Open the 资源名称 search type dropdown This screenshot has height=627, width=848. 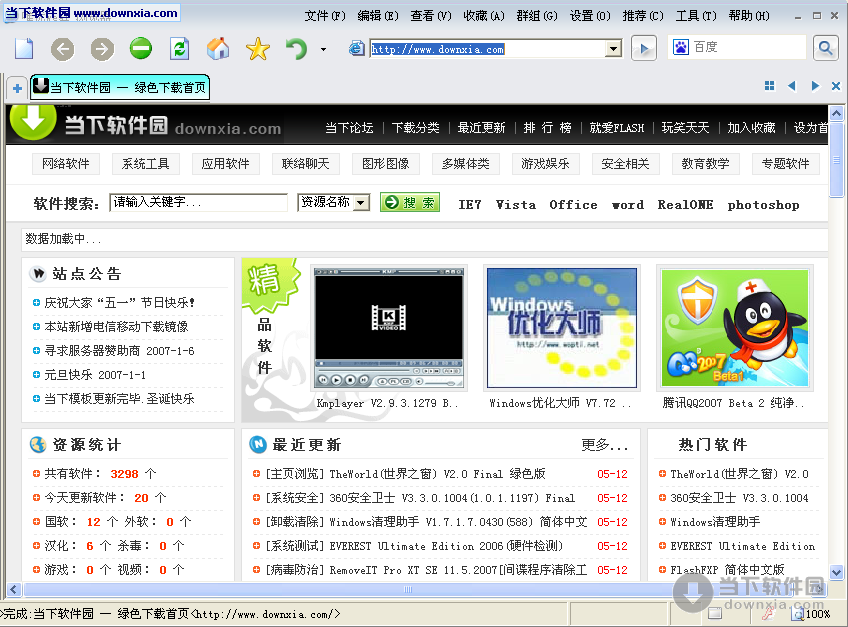click(x=361, y=202)
